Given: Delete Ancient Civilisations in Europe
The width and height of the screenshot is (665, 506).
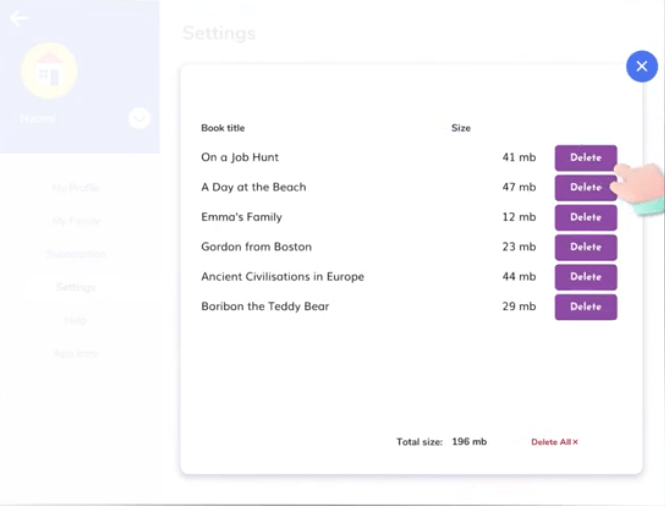Looking at the screenshot, I should pyautogui.click(x=585, y=277).
